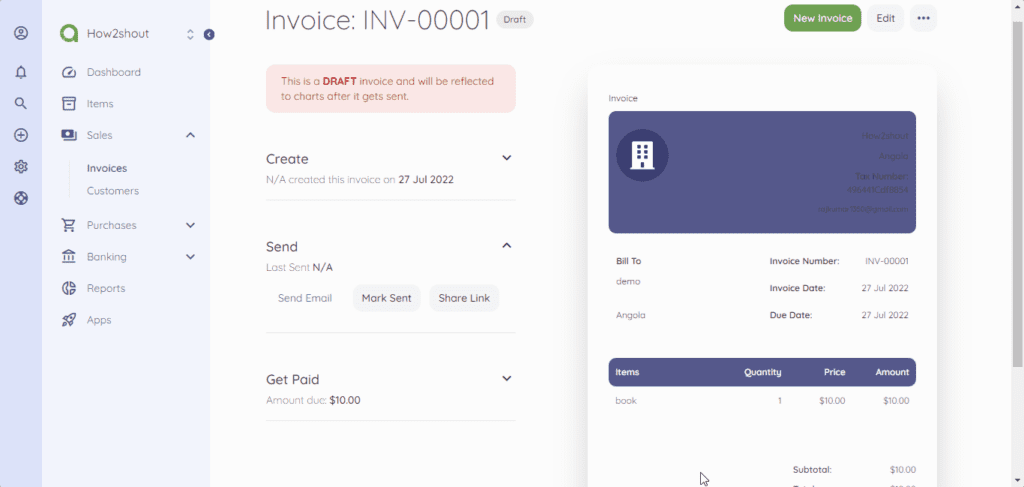Open the help lifebuoy icon

21,197
